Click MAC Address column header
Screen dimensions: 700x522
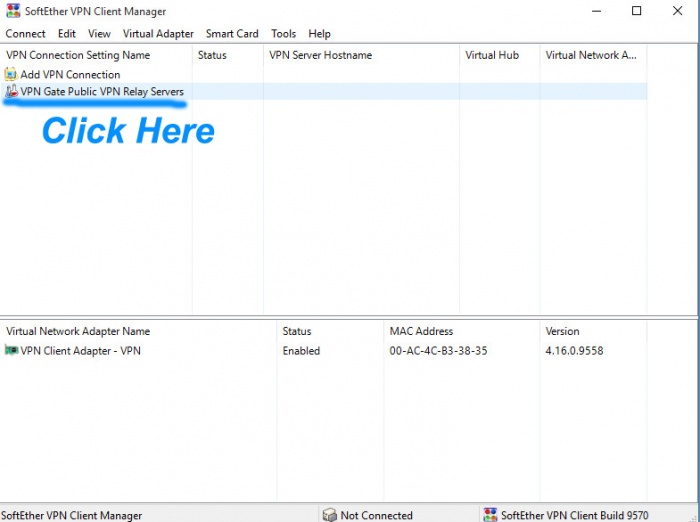462,331
